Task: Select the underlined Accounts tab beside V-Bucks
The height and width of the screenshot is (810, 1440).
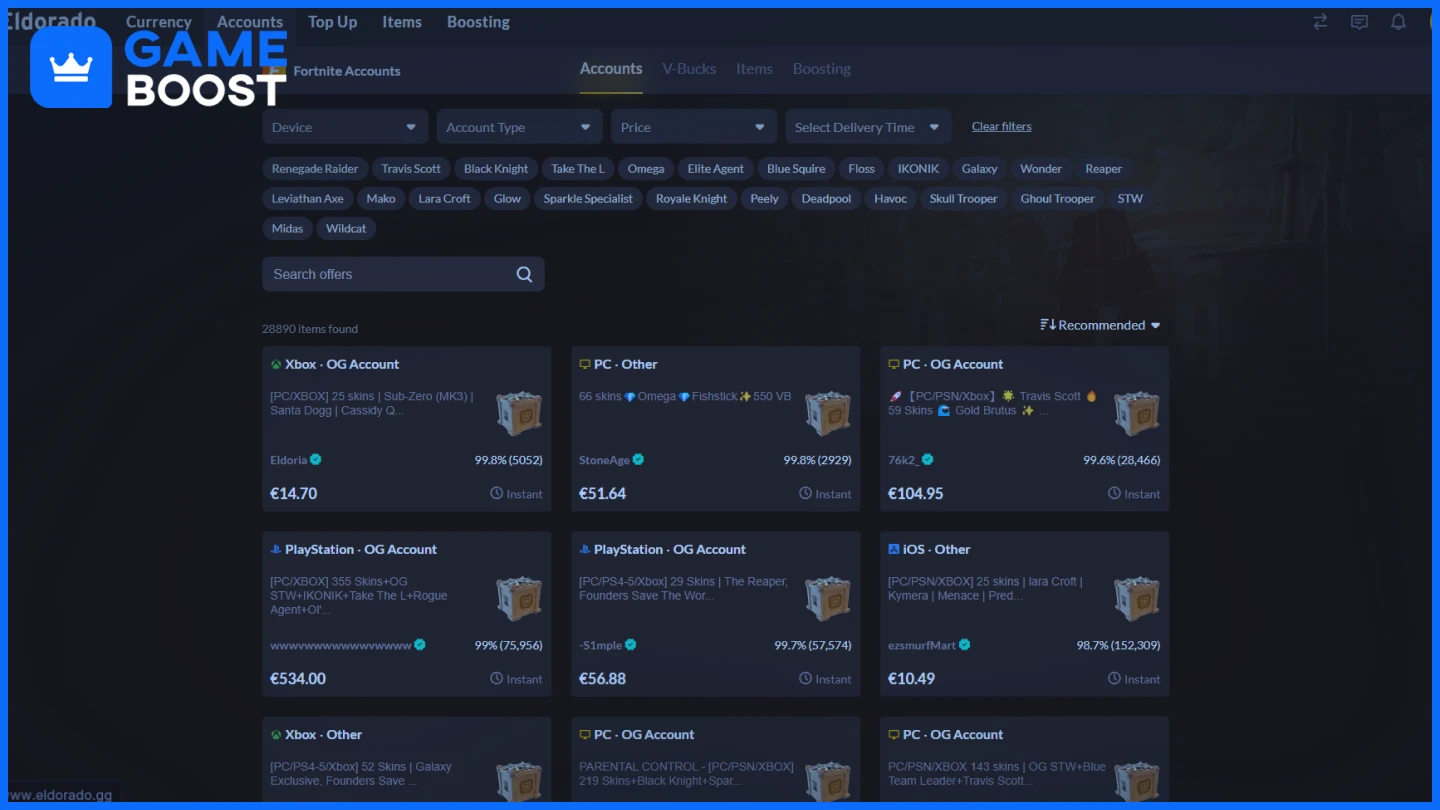Action: [611, 69]
